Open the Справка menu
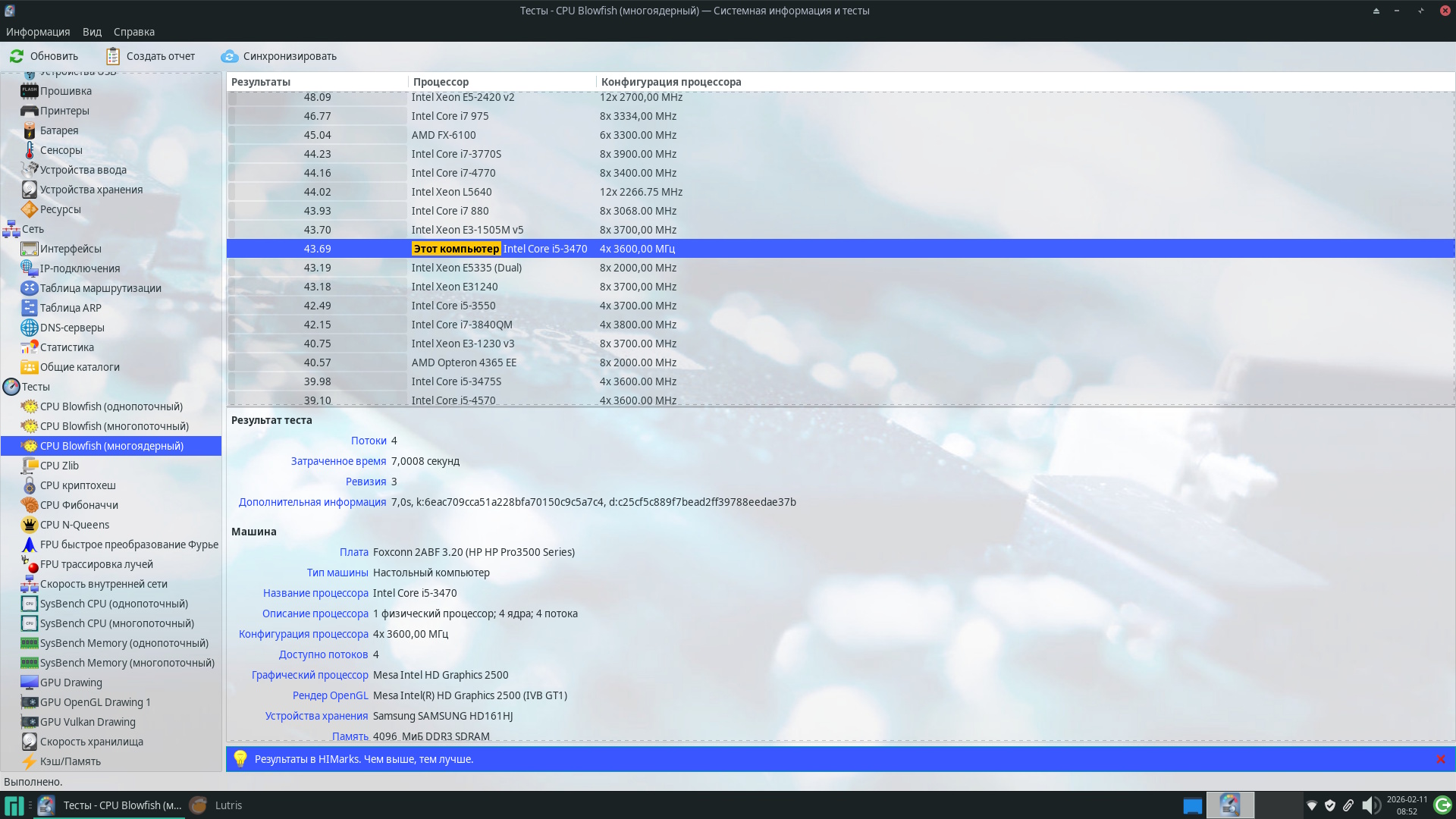Image resolution: width=1456 pixels, height=819 pixels. click(x=133, y=32)
